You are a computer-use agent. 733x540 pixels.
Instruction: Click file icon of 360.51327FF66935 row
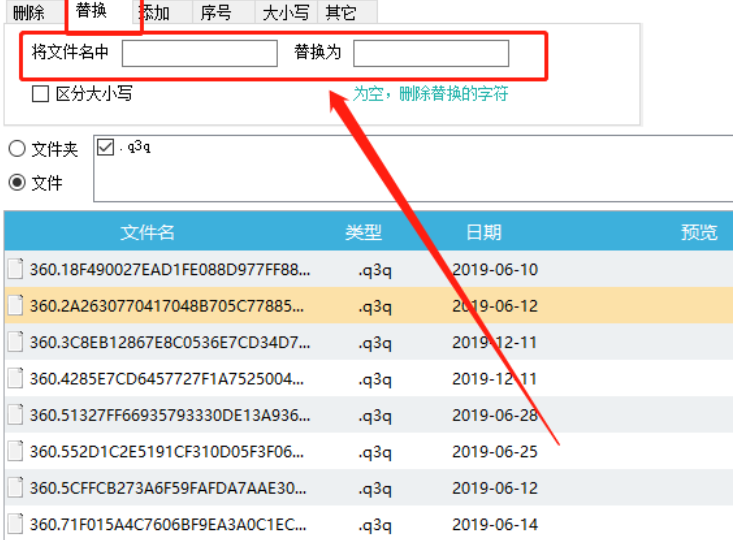click(15, 415)
